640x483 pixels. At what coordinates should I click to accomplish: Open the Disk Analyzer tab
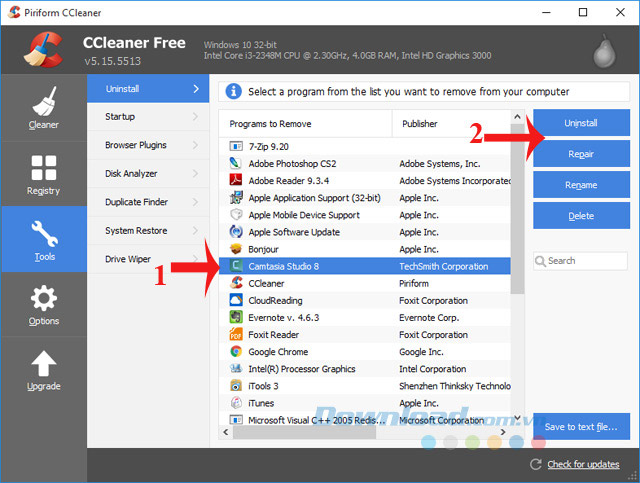[148, 174]
